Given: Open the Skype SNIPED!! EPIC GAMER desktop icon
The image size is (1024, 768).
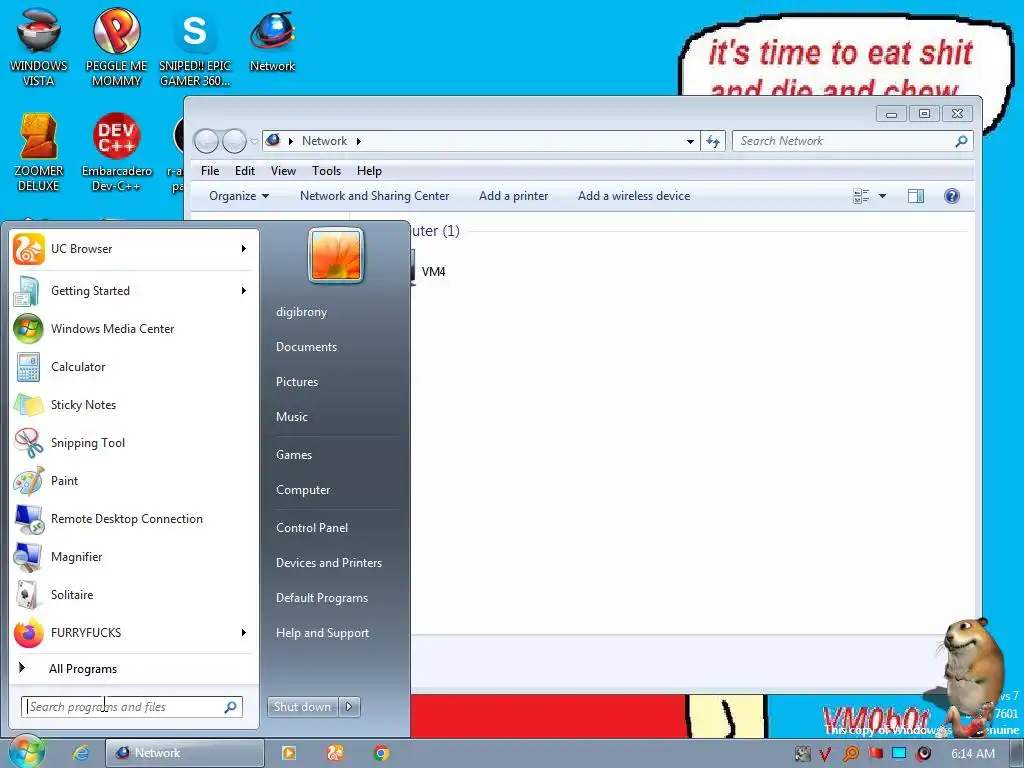Looking at the screenshot, I should 195,48.
